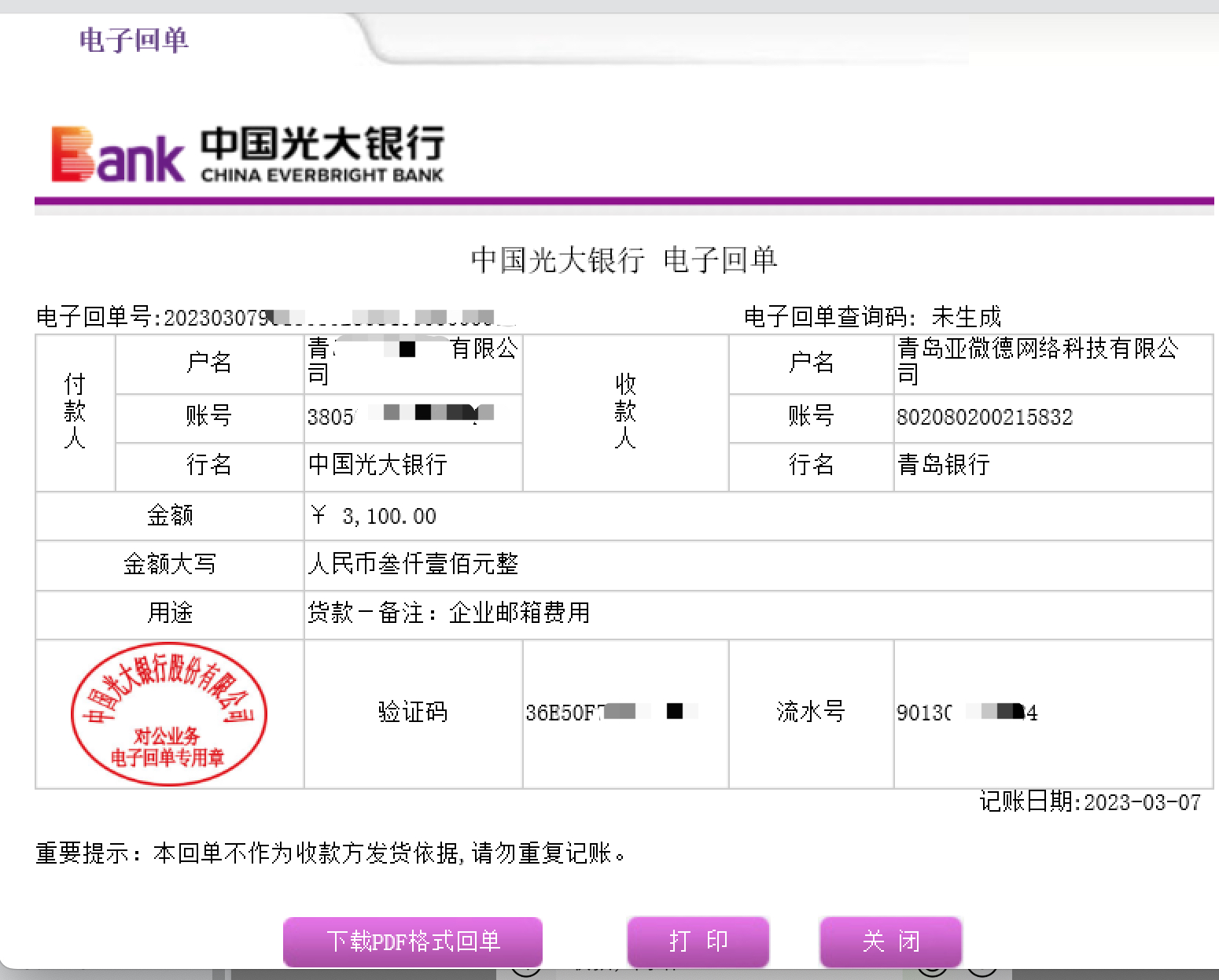Screen dimensions: 1219x980
Task: Select the 验证码 value cell
Action: tap(626, 713)
